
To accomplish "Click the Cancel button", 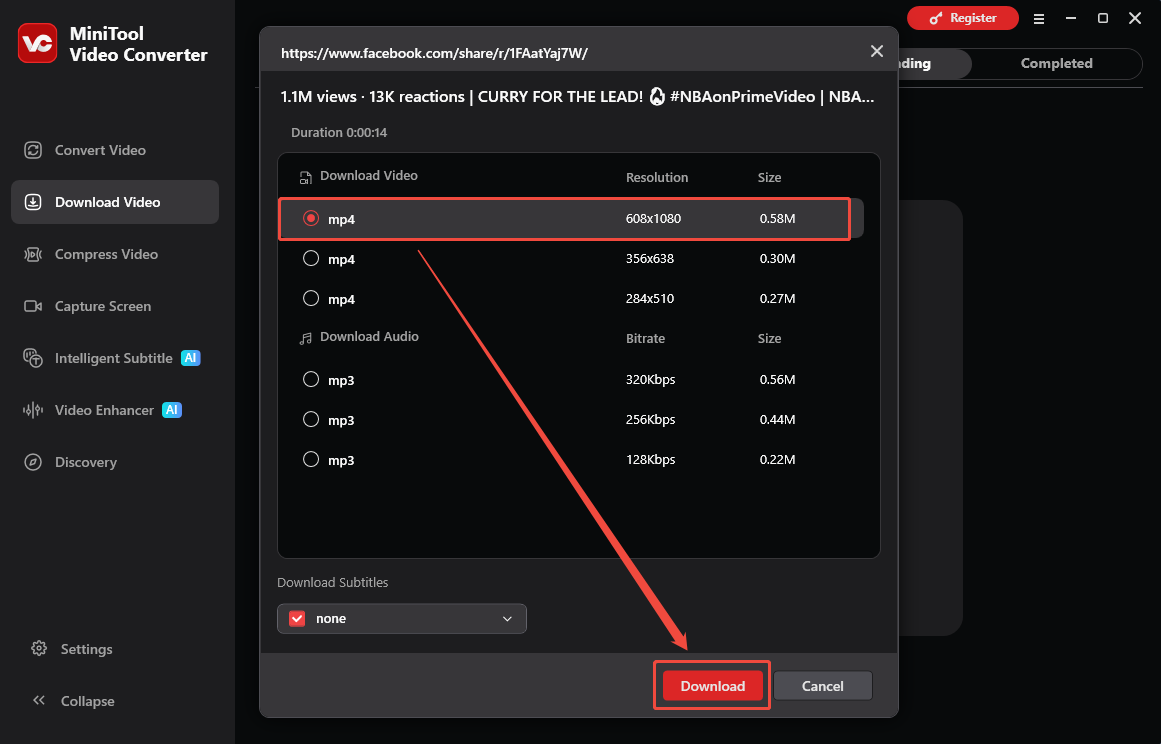I will (823, 686).
